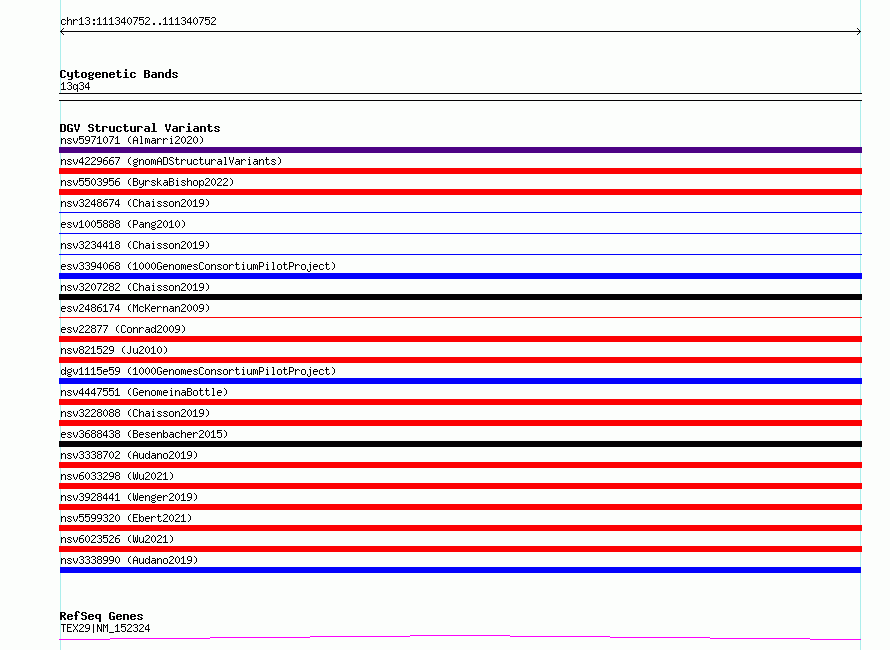Select the DGV Structural Variants track heading

(140, 128)
